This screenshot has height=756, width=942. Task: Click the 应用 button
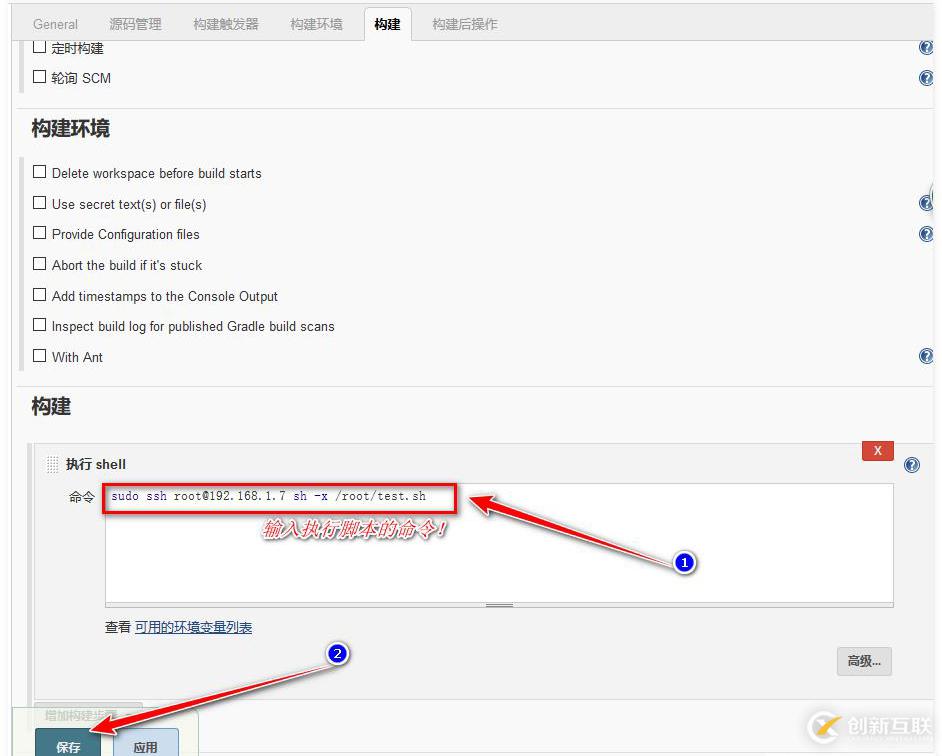(x=146, y=745)
